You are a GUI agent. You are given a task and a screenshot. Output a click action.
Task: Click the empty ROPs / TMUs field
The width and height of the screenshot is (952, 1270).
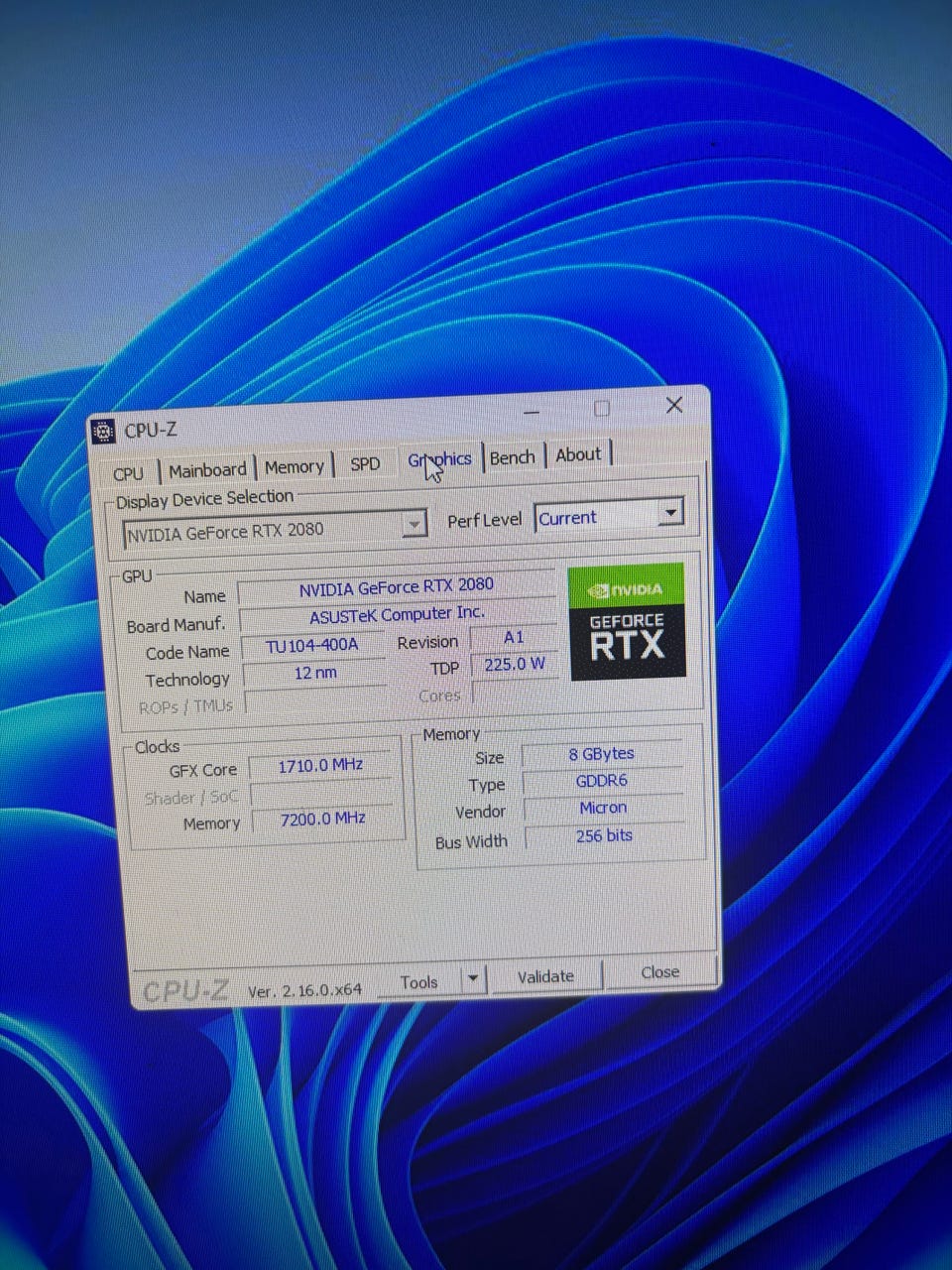pyautogui.click(x=315, y=700)
